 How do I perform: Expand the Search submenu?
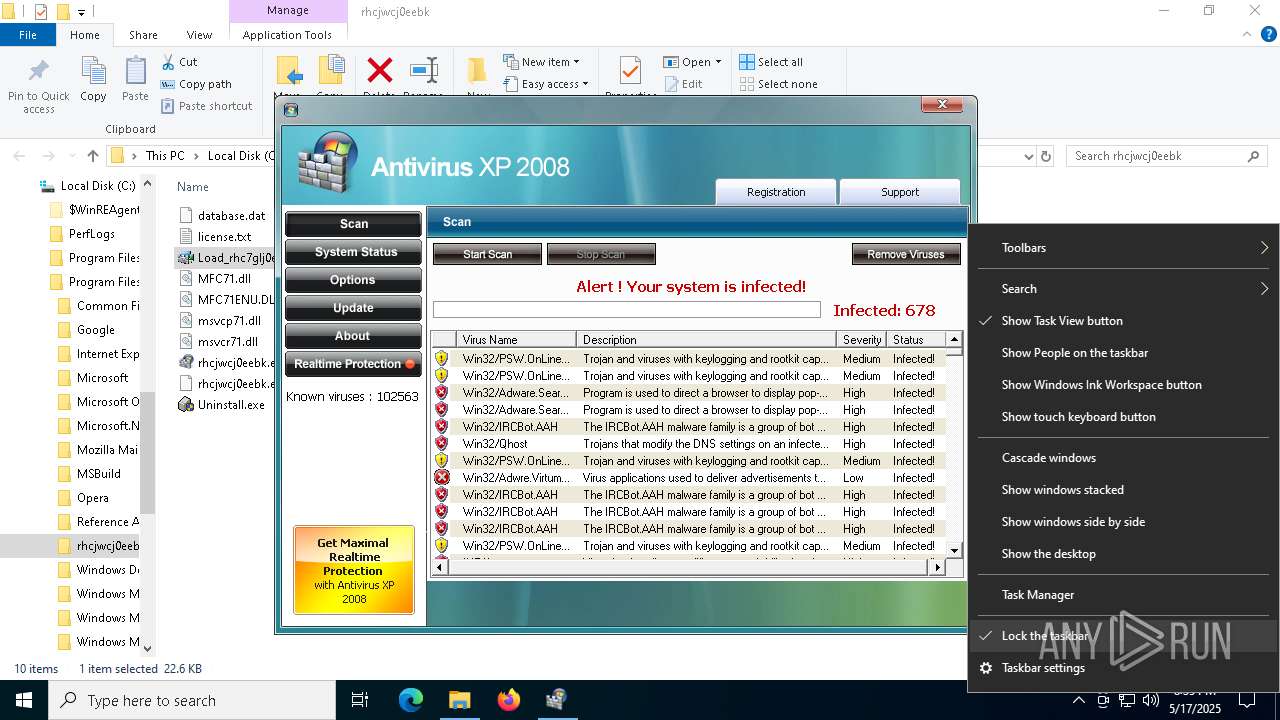(x=1122, y=289)
